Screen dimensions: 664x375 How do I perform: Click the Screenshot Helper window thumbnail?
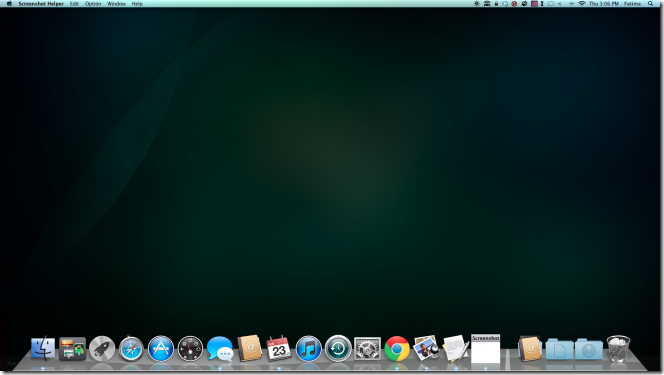[x=486, y=349]
